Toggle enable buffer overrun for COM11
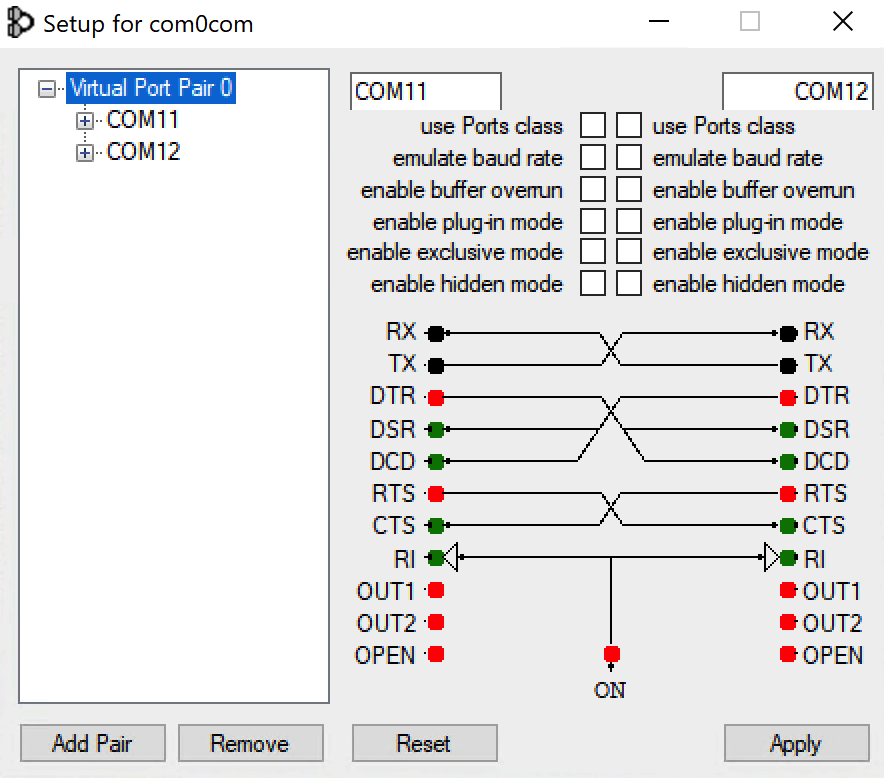 (593, 189)
